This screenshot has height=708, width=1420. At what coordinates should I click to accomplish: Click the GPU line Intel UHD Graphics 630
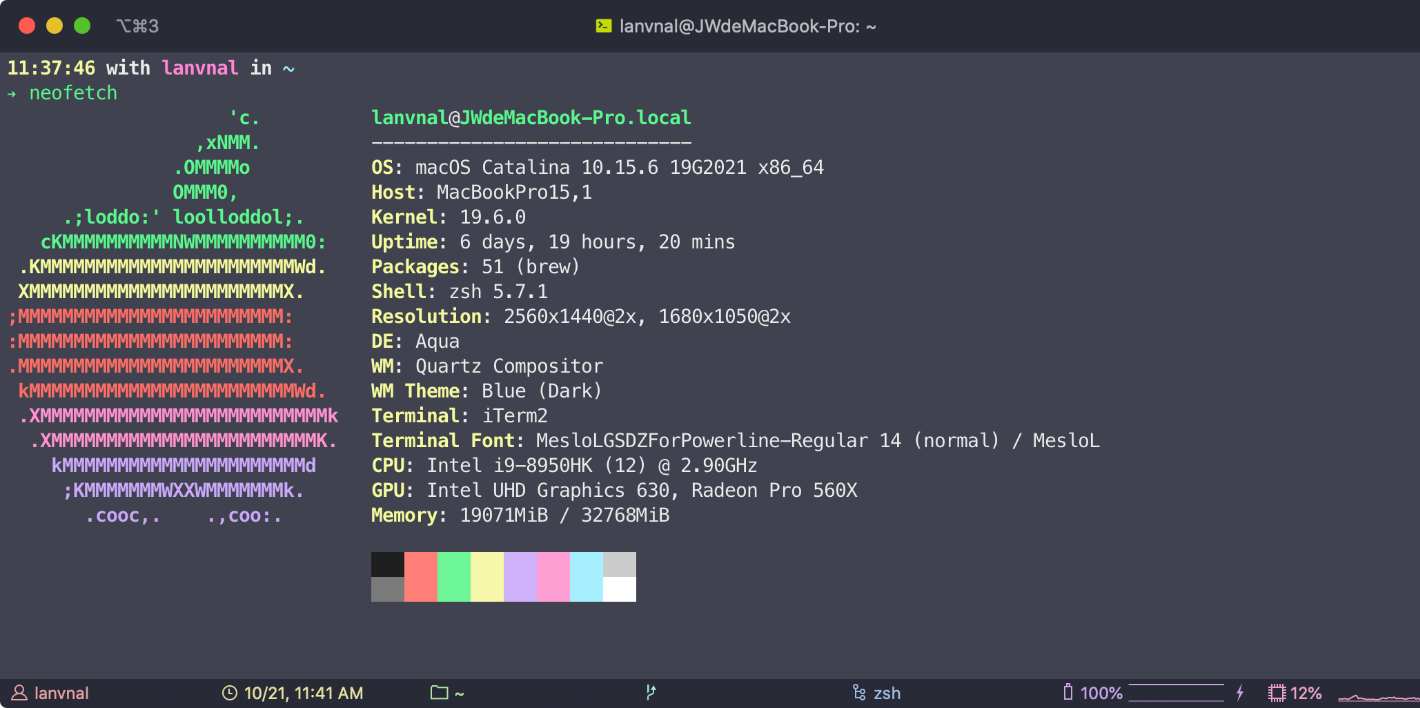click(x=614, y=491)
